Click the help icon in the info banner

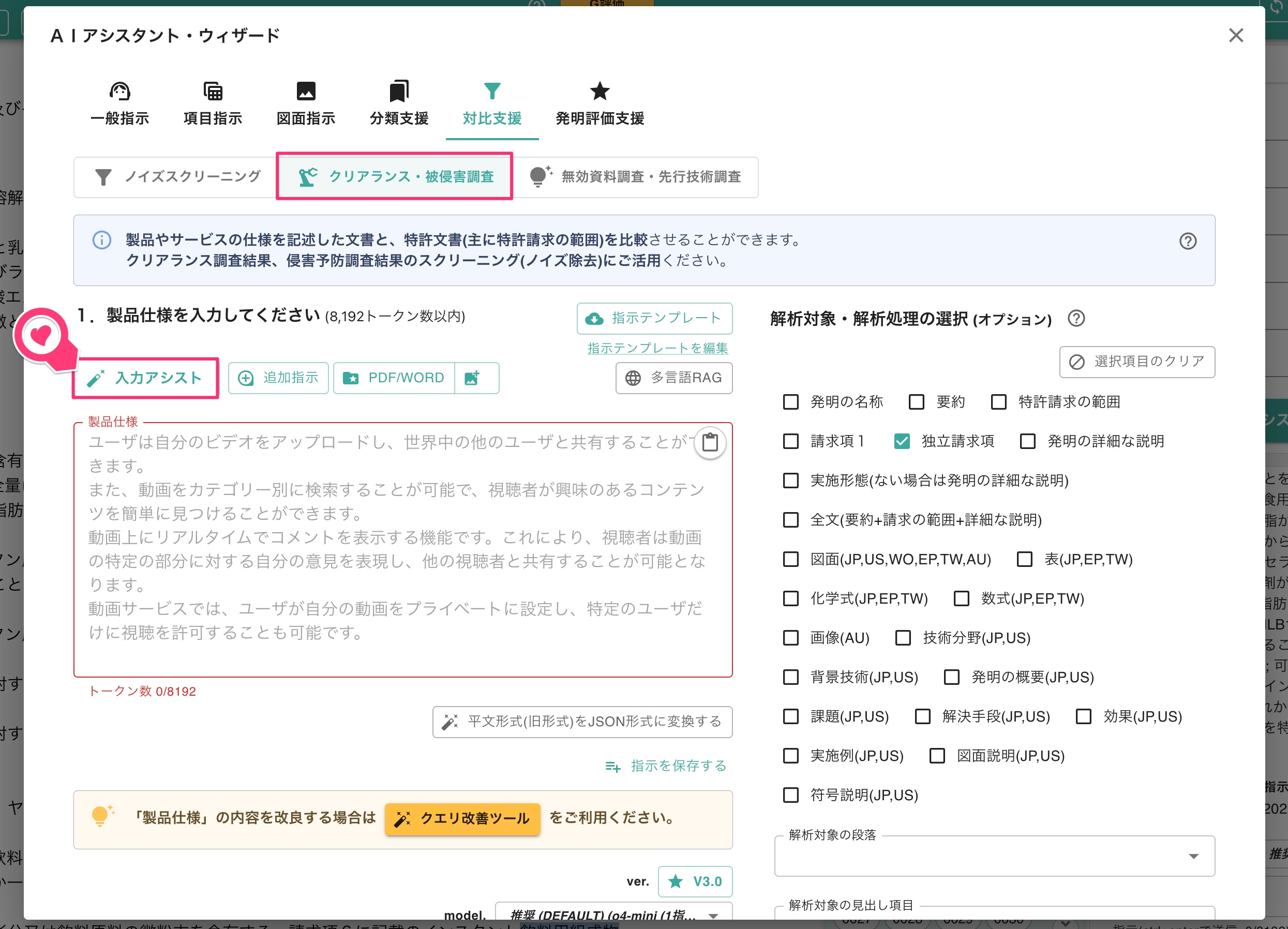[1188, 242]
